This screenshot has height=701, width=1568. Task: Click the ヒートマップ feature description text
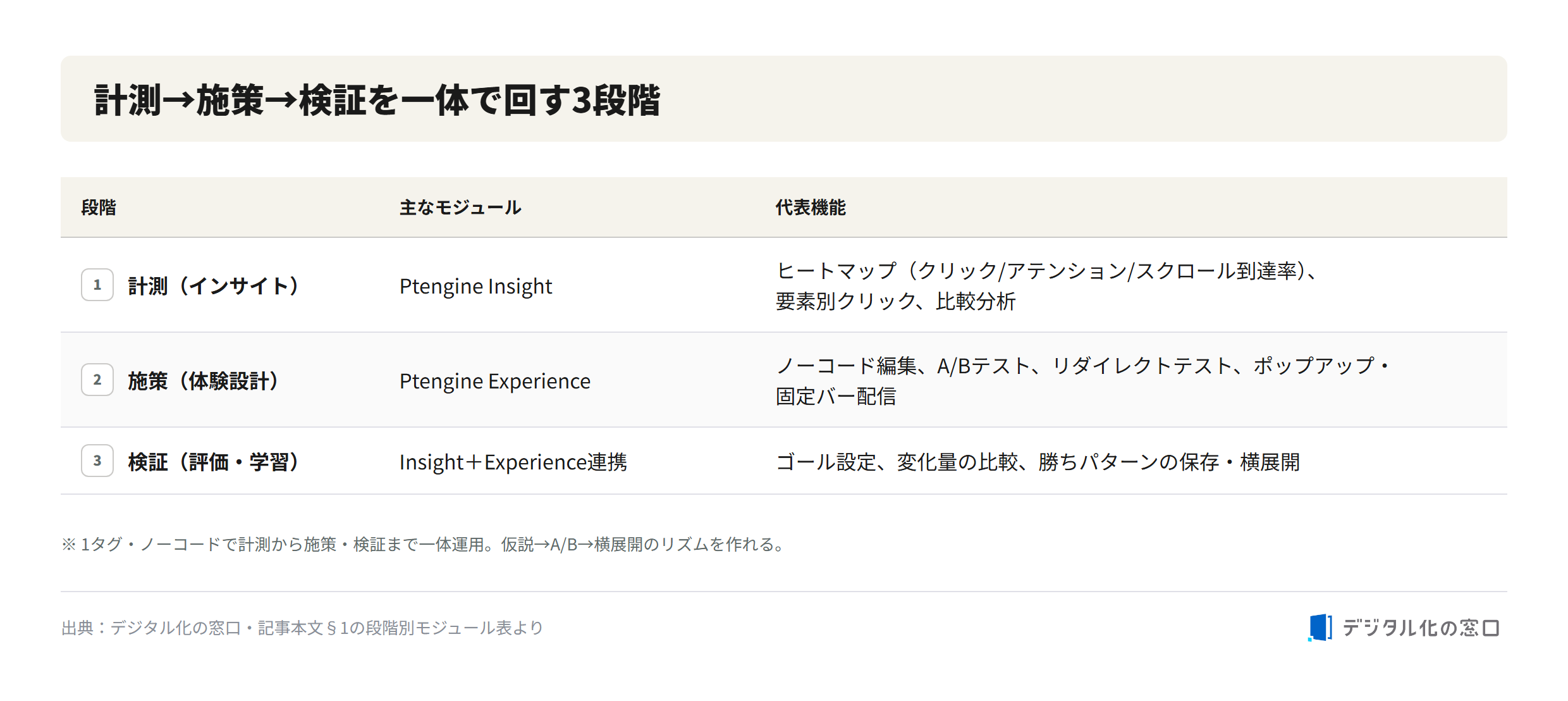(1048, 286)
